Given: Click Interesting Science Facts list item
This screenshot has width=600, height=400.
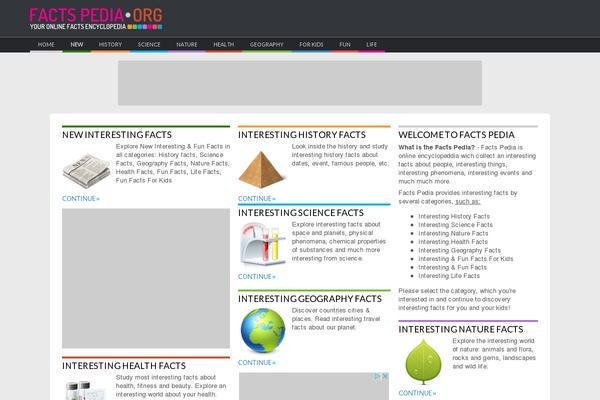Looking at the screenshot, I should 455,225.
